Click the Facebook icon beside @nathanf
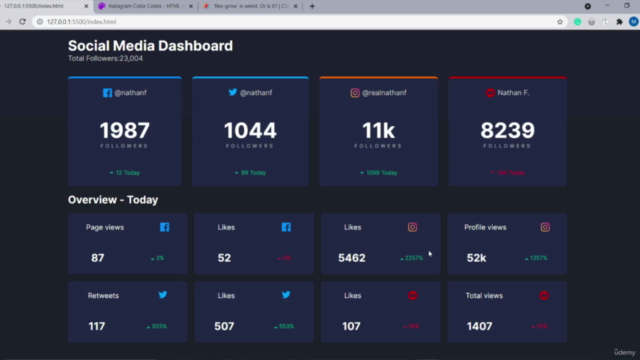Screen dimensions: 640x360 (x=107, y=93)
